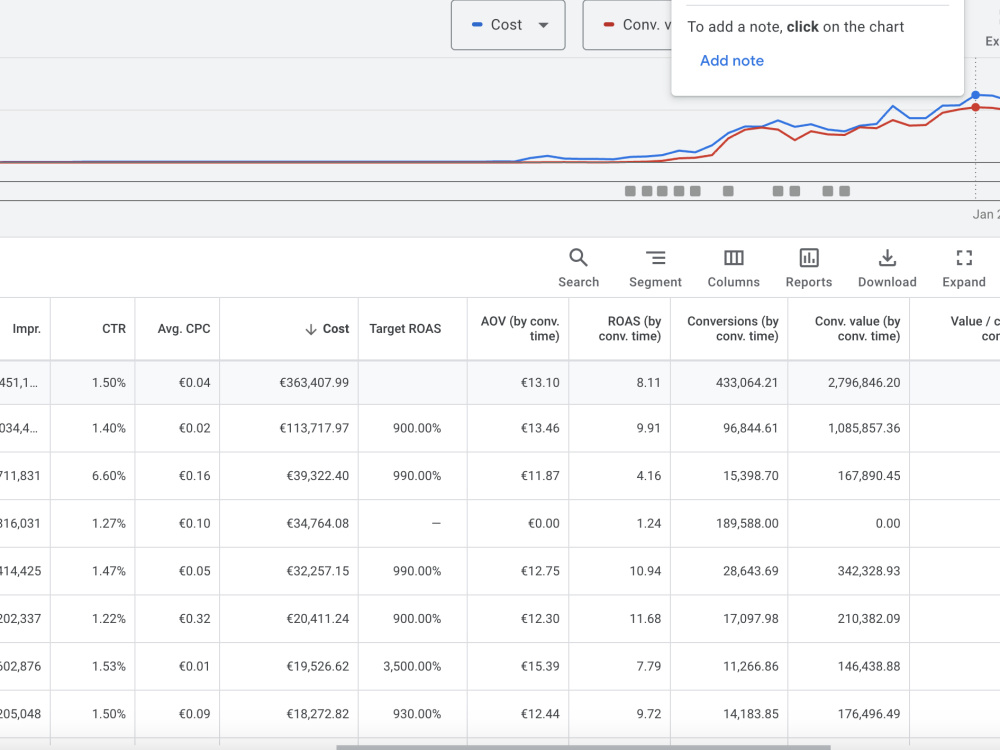Open the Cost metric dropdown
This screenshot has width=1000, height=750.
pos(508,25)
